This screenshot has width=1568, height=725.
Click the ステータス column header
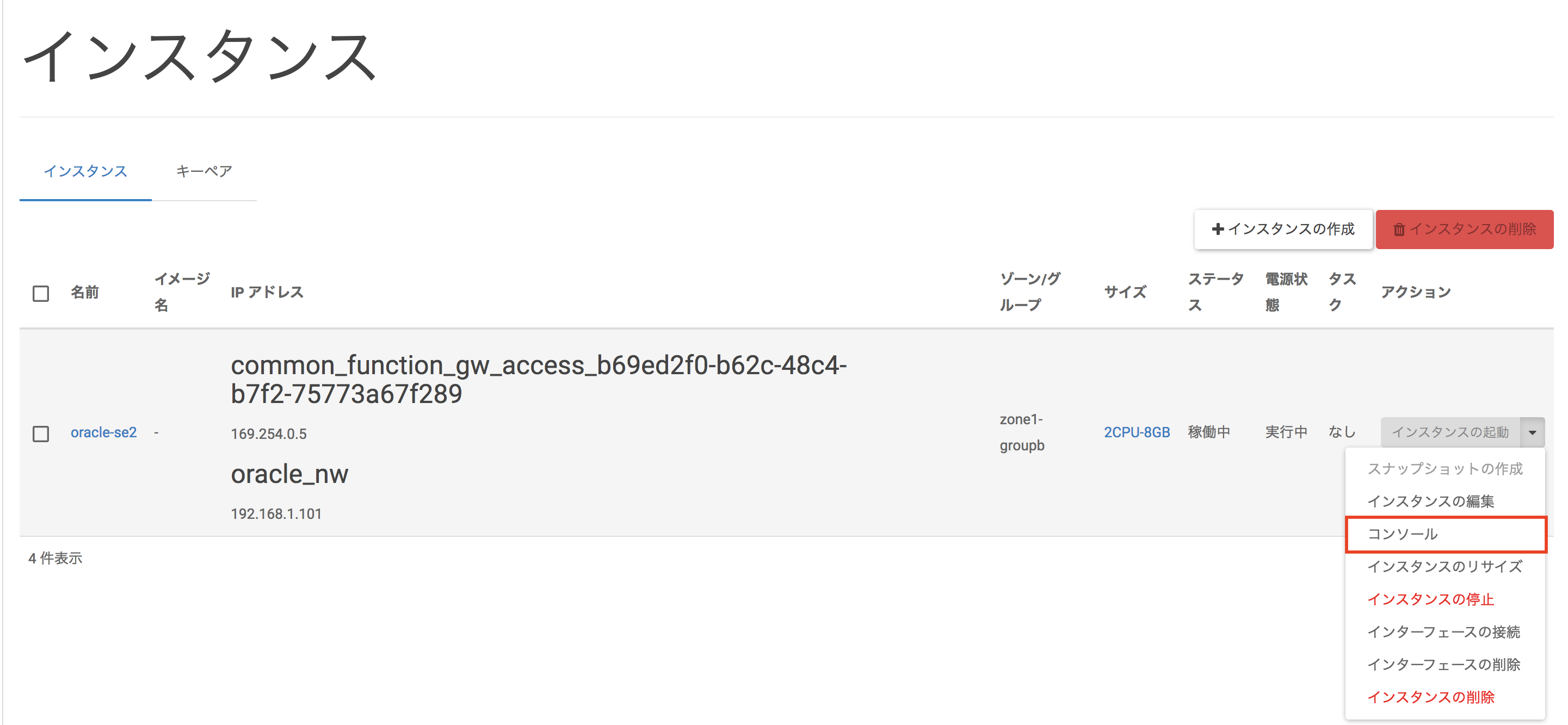point(1215,292)
